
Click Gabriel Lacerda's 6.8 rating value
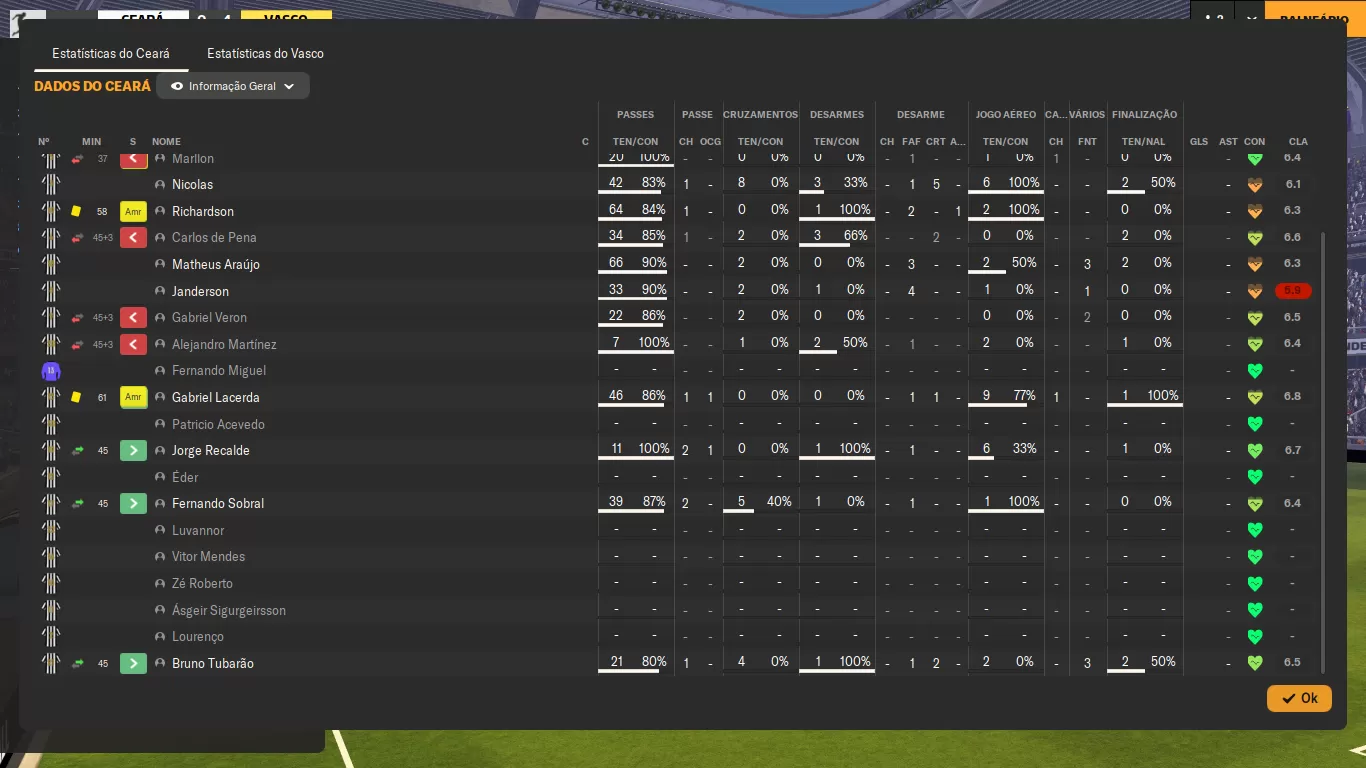point(1293,397)
